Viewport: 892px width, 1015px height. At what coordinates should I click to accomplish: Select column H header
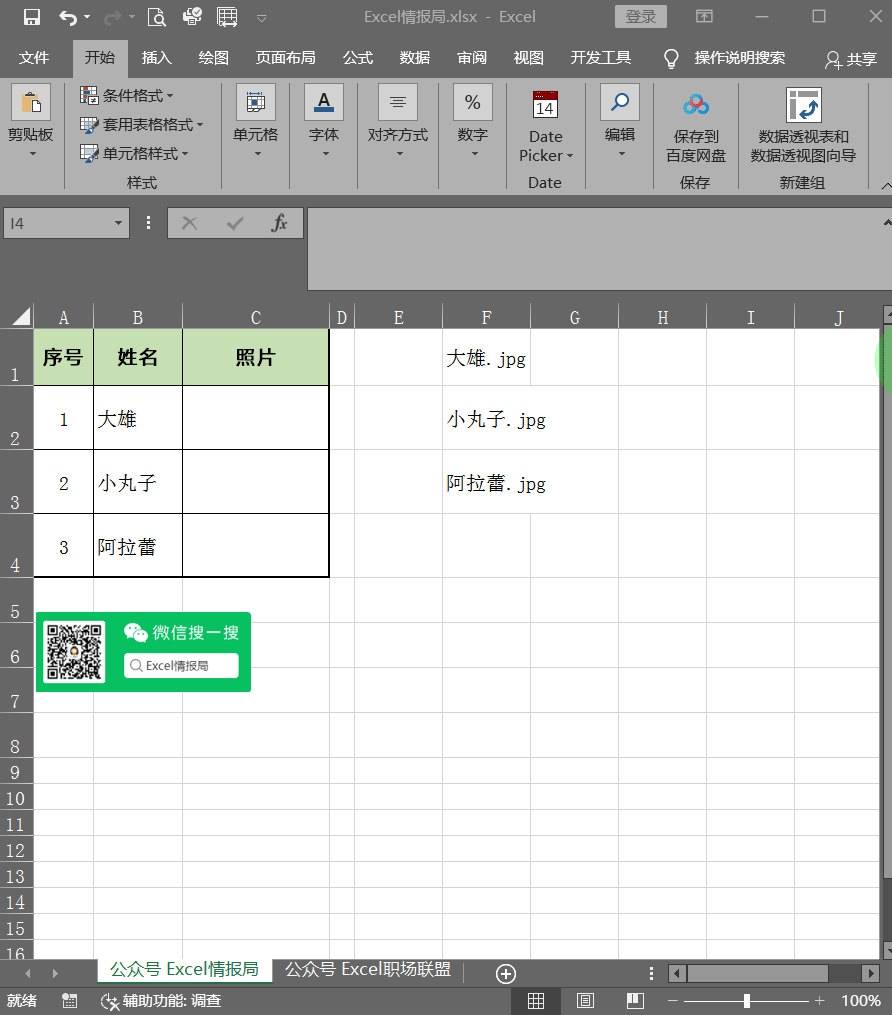[662, 317]
